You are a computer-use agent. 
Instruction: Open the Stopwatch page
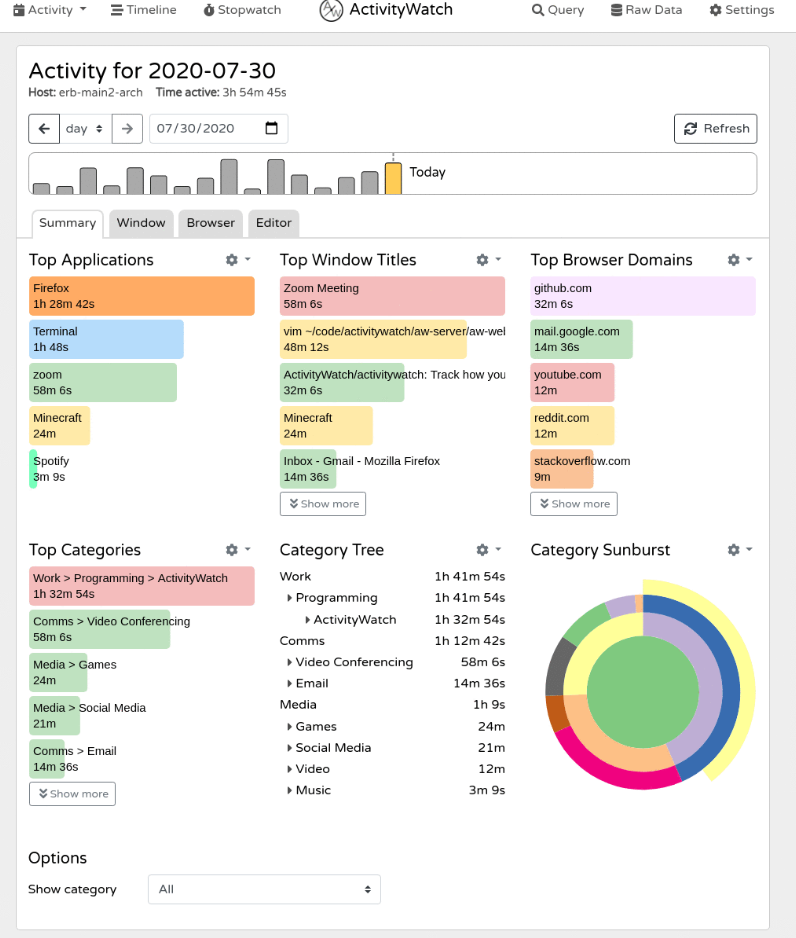(x=242, y=10)
